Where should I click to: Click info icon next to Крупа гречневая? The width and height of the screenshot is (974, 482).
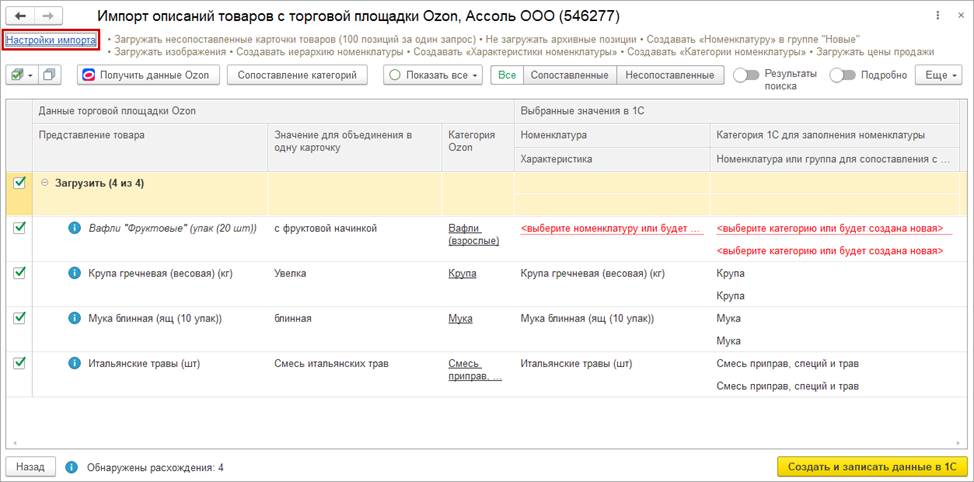point(74,273)
